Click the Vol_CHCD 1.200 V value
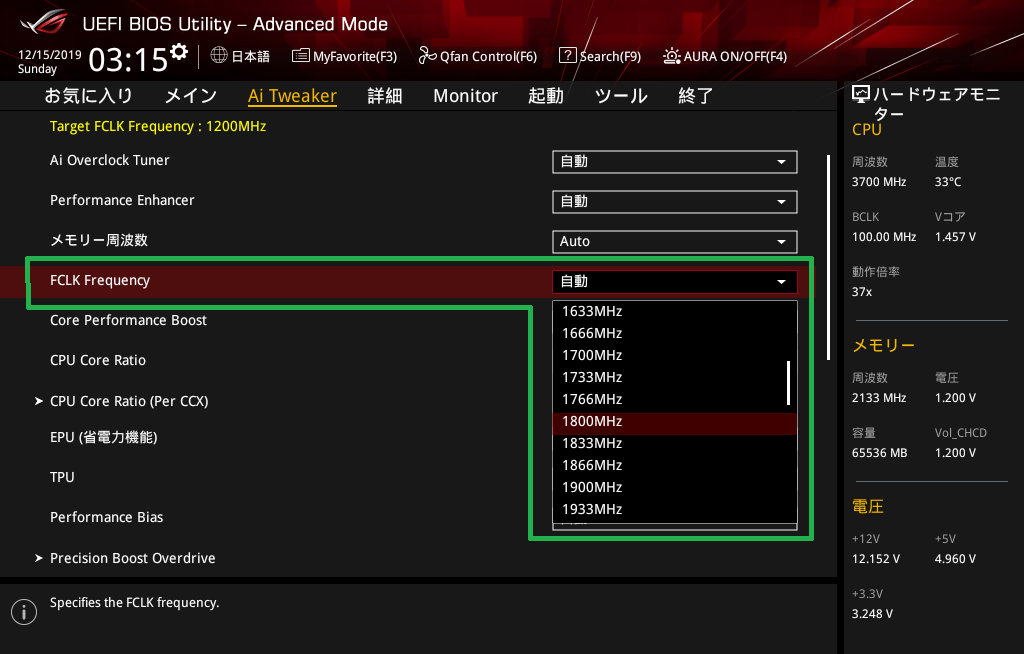 point(955,453)
